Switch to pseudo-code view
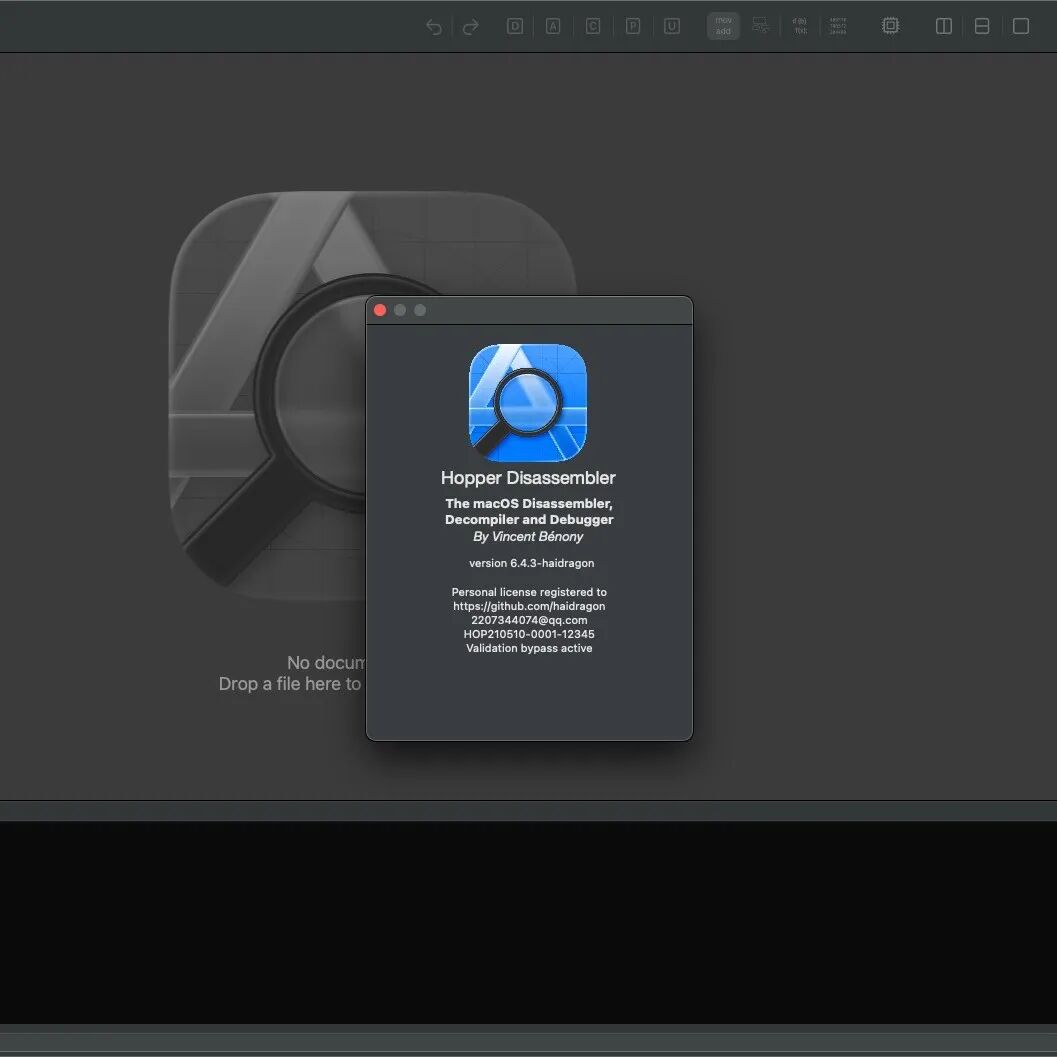This screenshot has width=1057, height=1057. pyautogui.click(x=800, y=26)
